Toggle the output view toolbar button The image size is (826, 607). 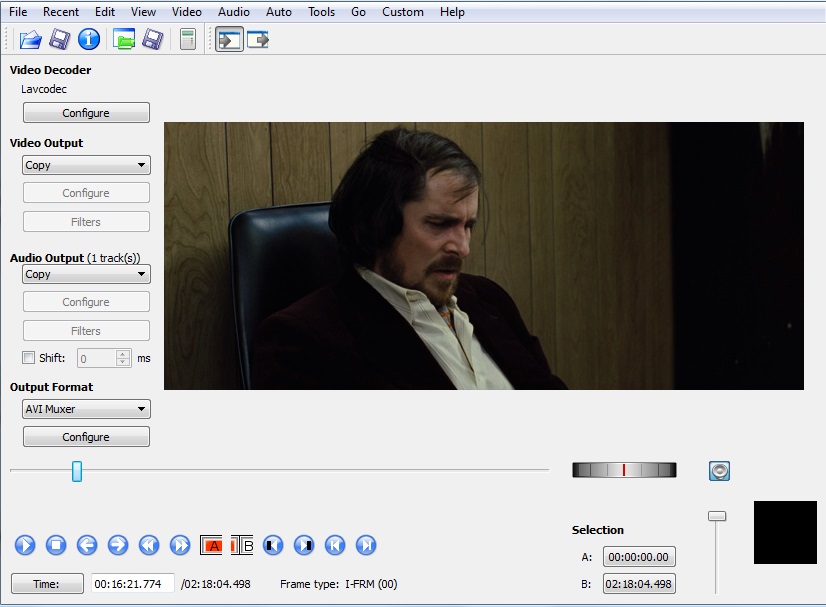pos(258,40)
